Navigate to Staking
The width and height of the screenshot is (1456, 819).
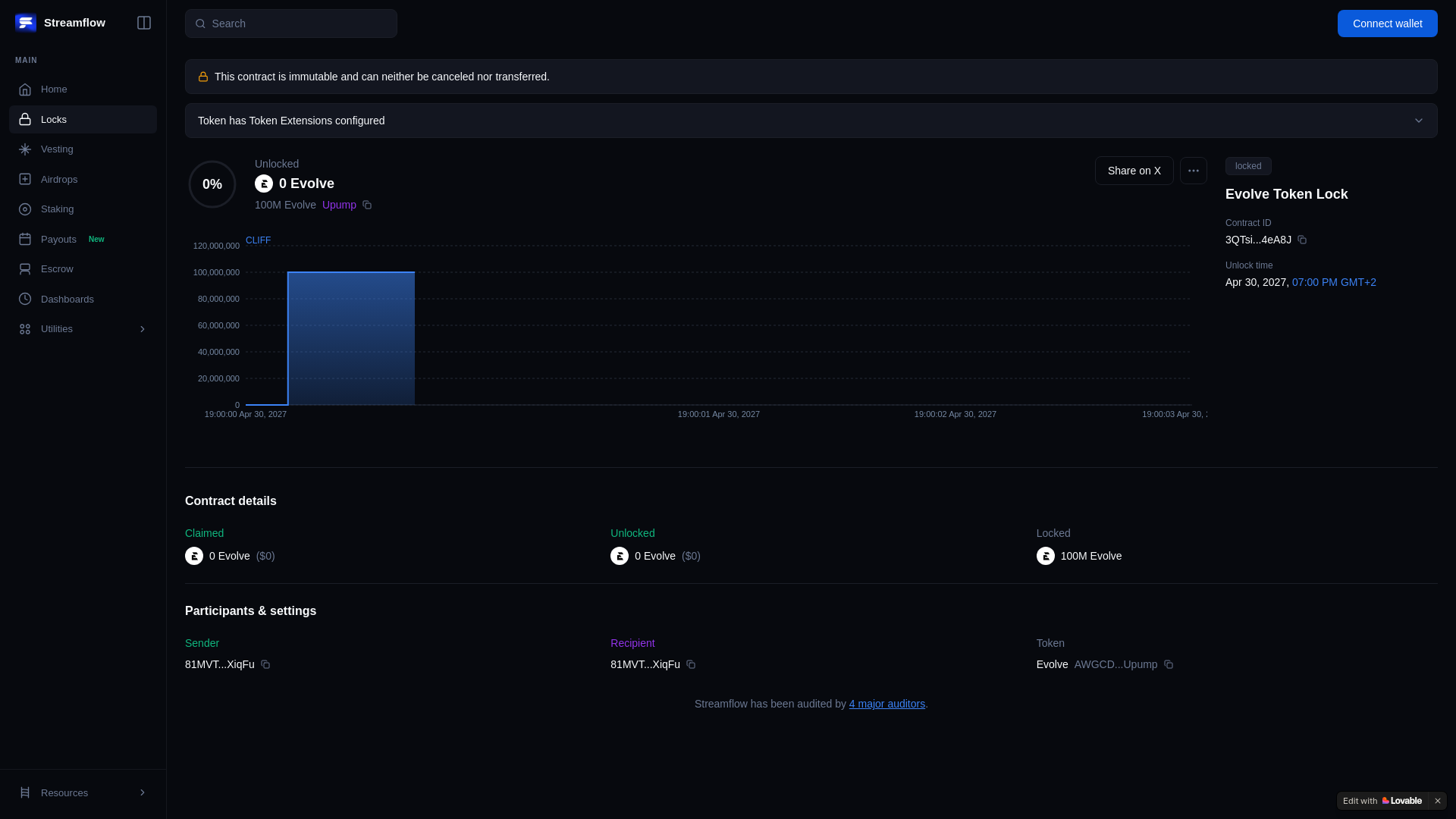83,209
